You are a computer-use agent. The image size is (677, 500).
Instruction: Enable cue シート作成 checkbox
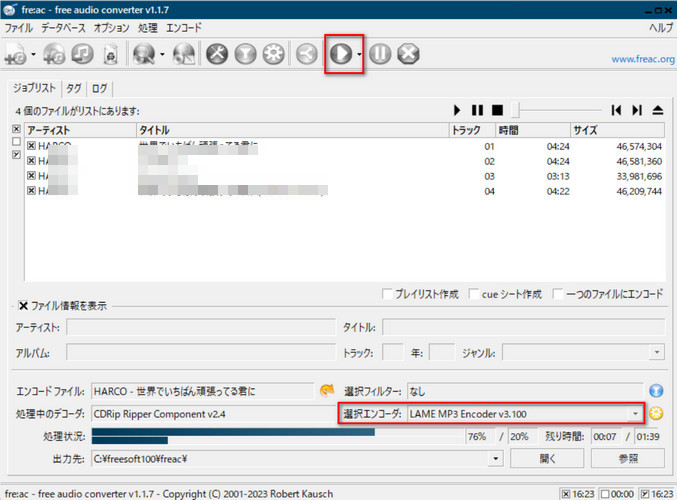[474, 294]
